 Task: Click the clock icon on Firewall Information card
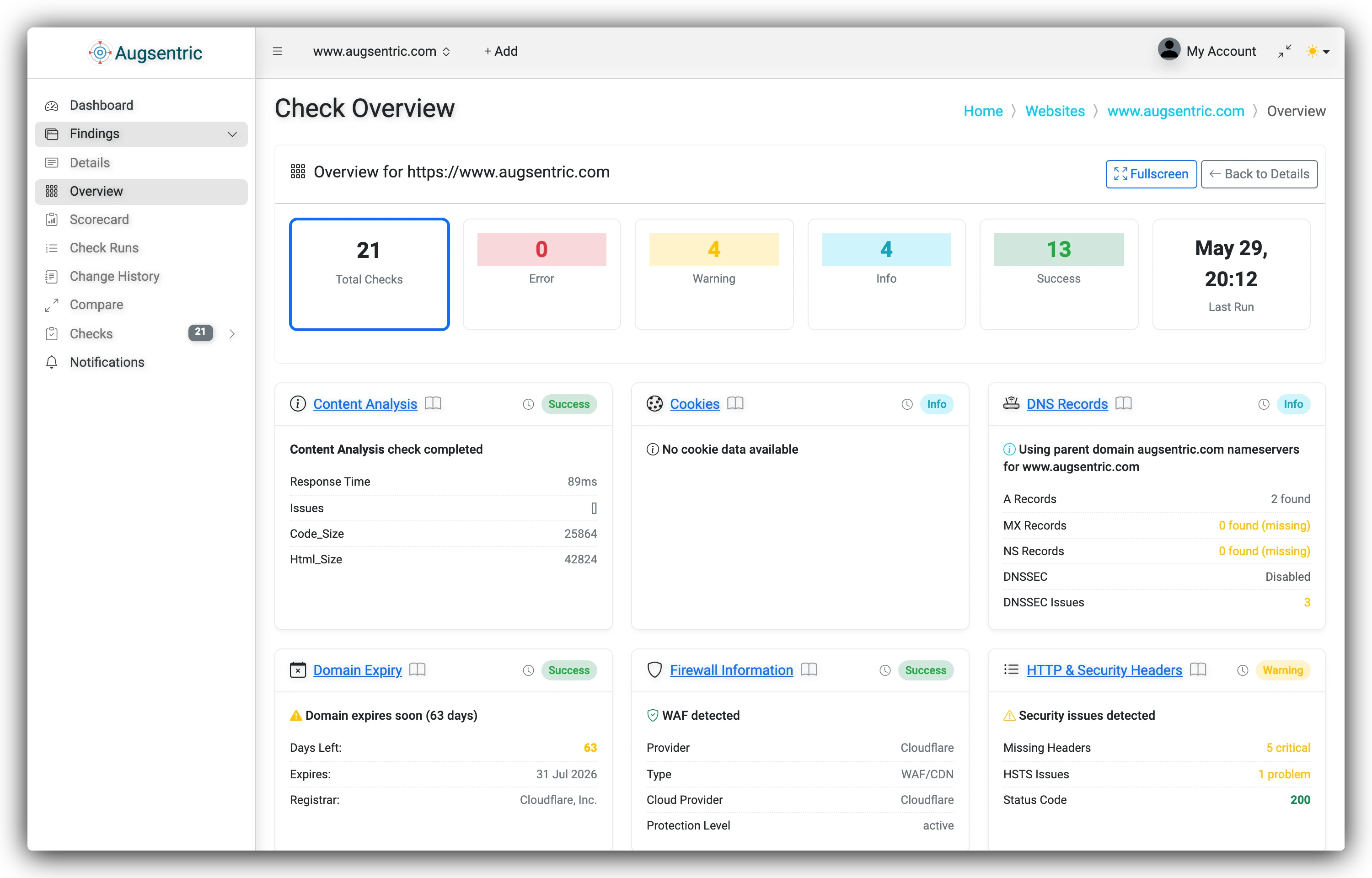click(x=884, y=670)
